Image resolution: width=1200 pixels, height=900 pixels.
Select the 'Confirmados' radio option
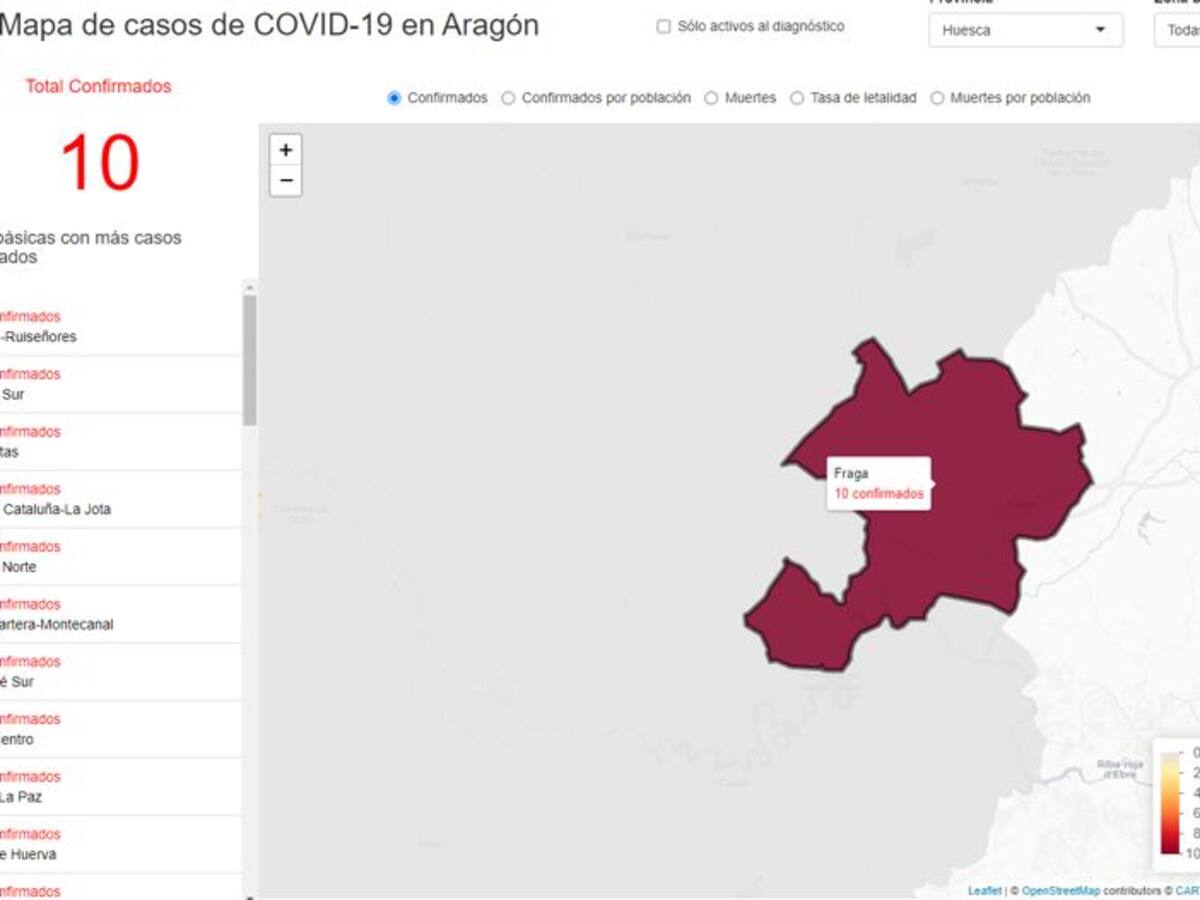click(393, 98)
